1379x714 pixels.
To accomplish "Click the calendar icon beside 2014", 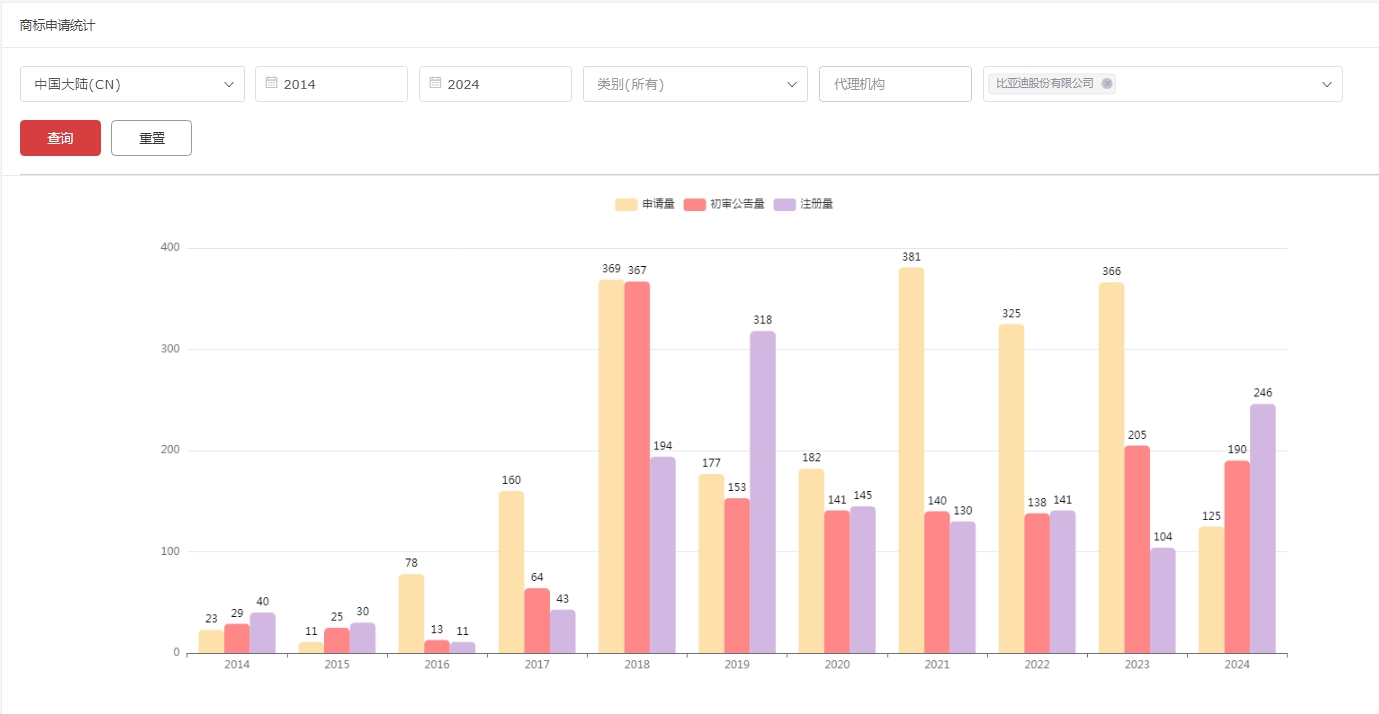I will [x=271, y=83].
